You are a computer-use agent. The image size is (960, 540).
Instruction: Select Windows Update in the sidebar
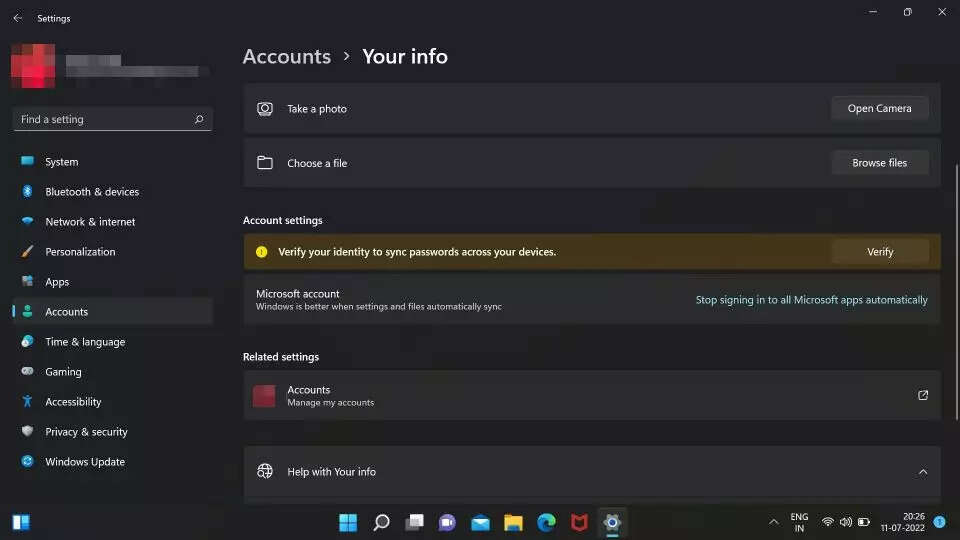85,462
